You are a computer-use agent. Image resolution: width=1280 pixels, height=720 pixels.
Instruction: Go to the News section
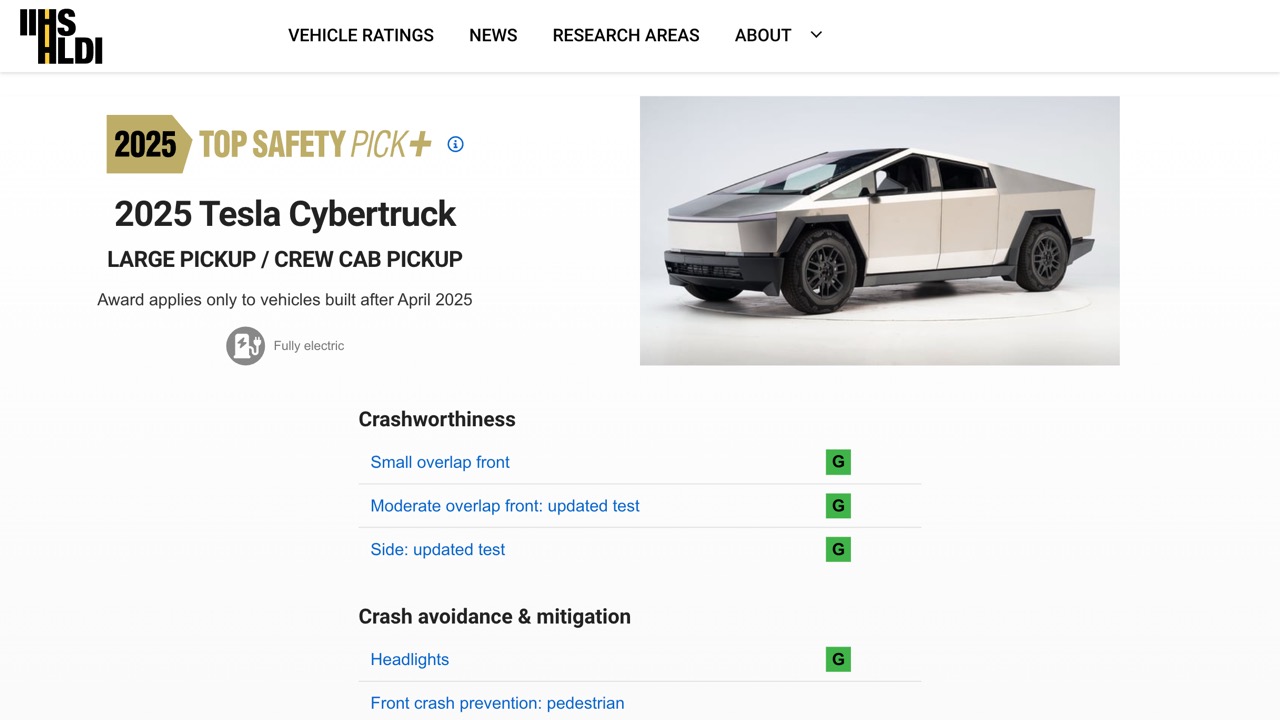pos(493,35)
